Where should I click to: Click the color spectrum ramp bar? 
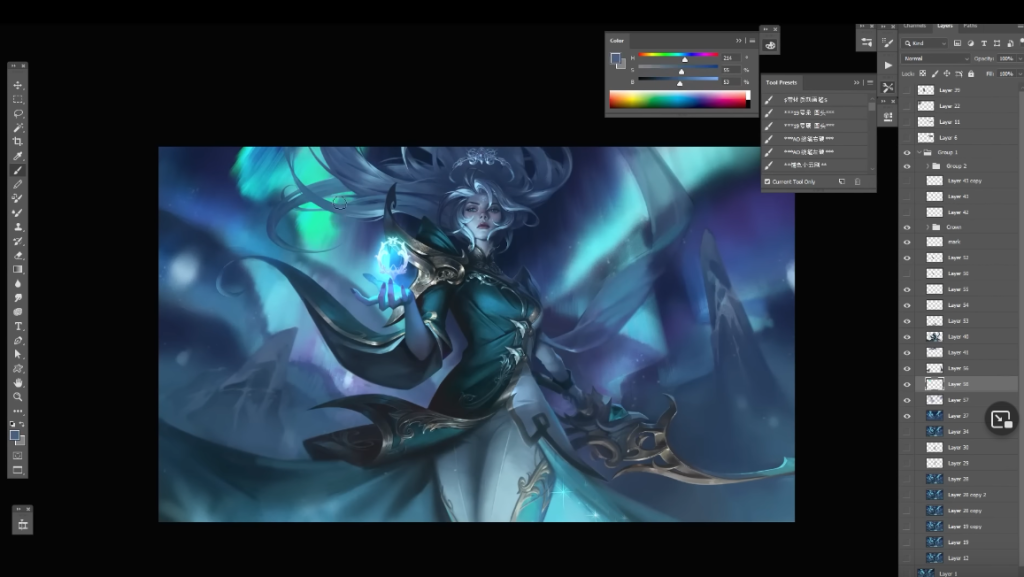[x=678, y=99]
